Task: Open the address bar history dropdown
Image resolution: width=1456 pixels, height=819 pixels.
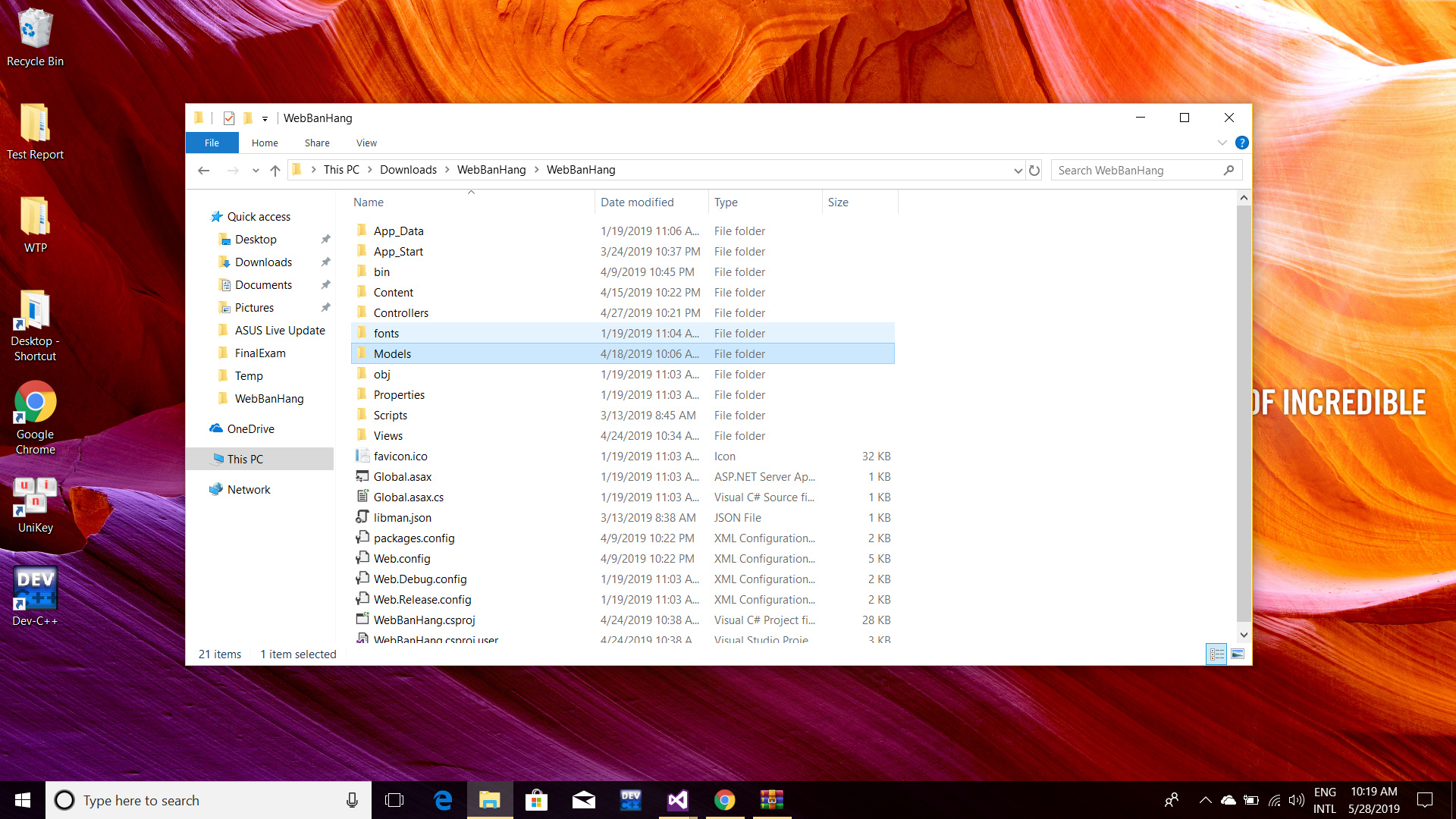Action: [1018, 171]
